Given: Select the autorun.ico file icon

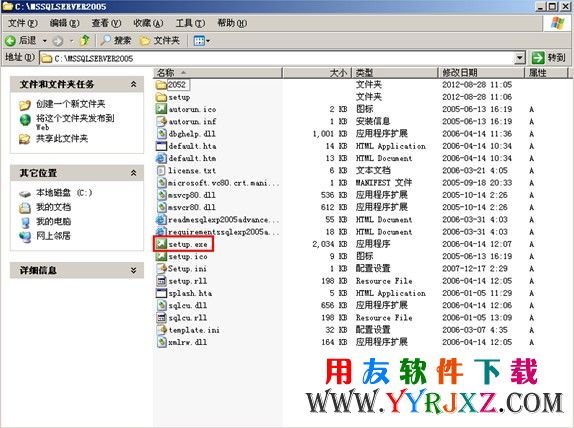Looking at the screenshot, I should pos(161,109).
